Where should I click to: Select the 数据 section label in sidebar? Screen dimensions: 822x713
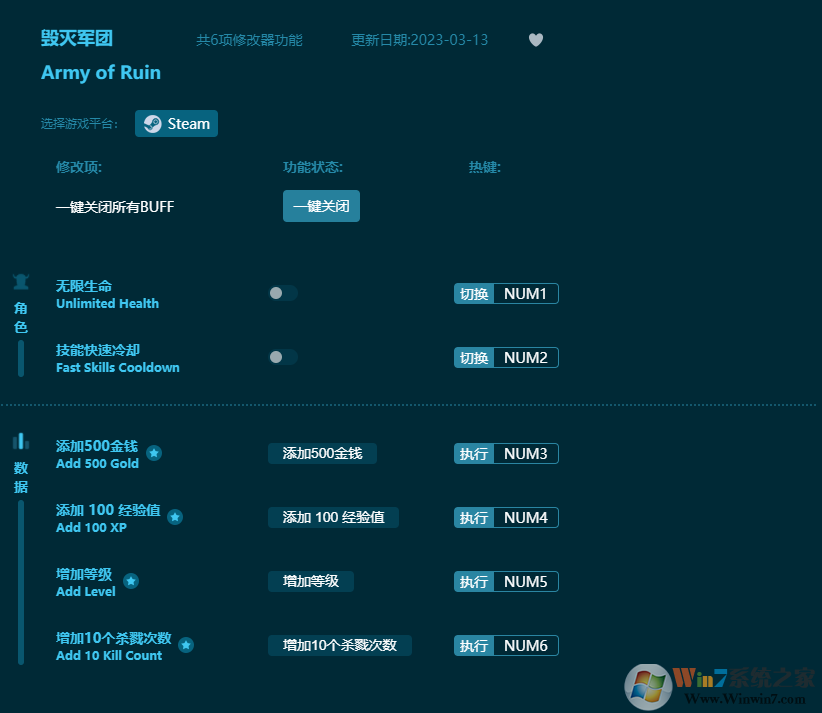click(x=20, y=477)
